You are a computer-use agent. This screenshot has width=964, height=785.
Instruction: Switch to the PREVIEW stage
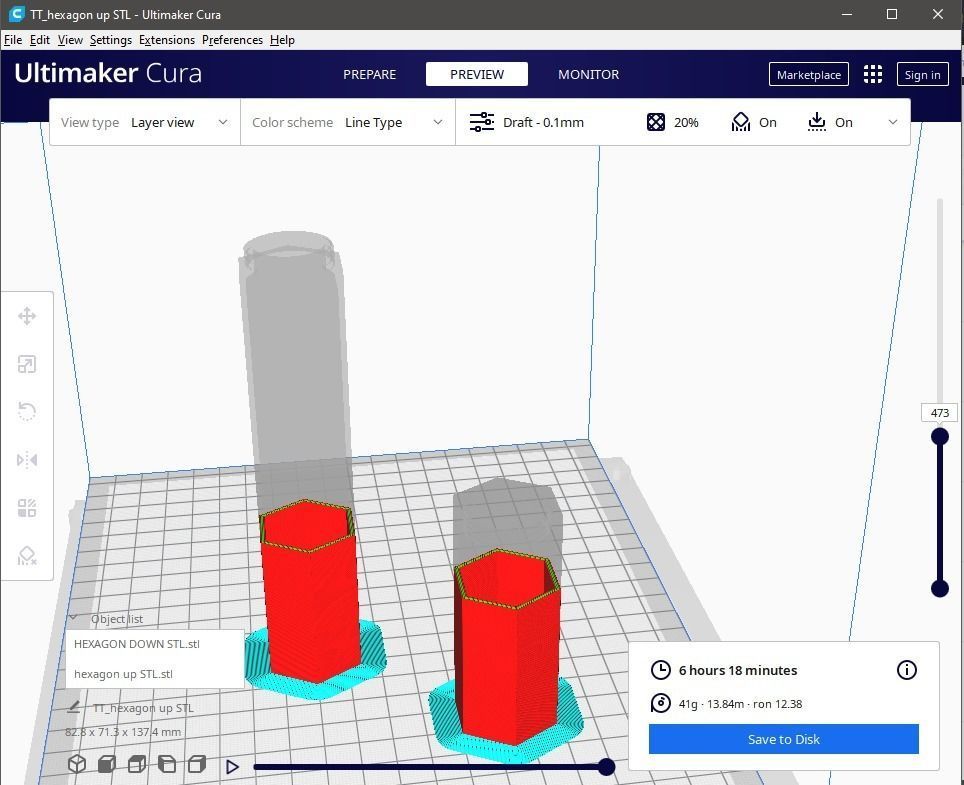[x=476, y=74]
